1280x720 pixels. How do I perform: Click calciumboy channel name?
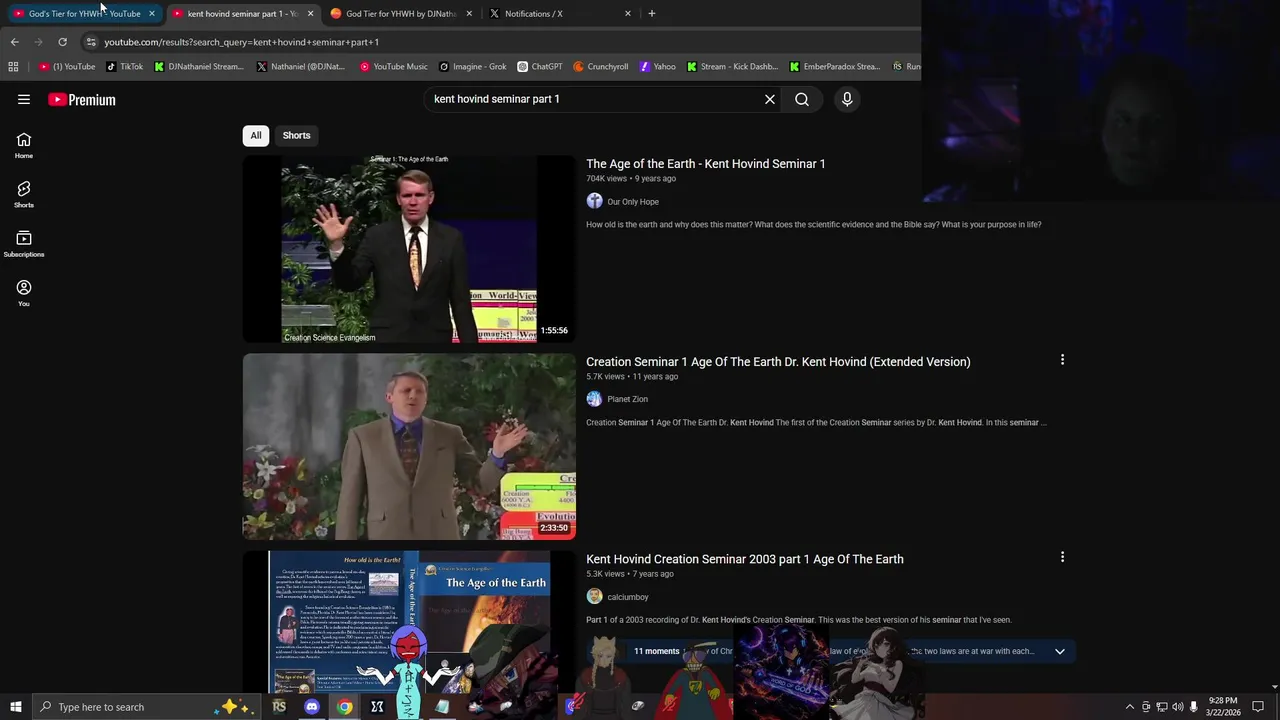pos(628,597)
